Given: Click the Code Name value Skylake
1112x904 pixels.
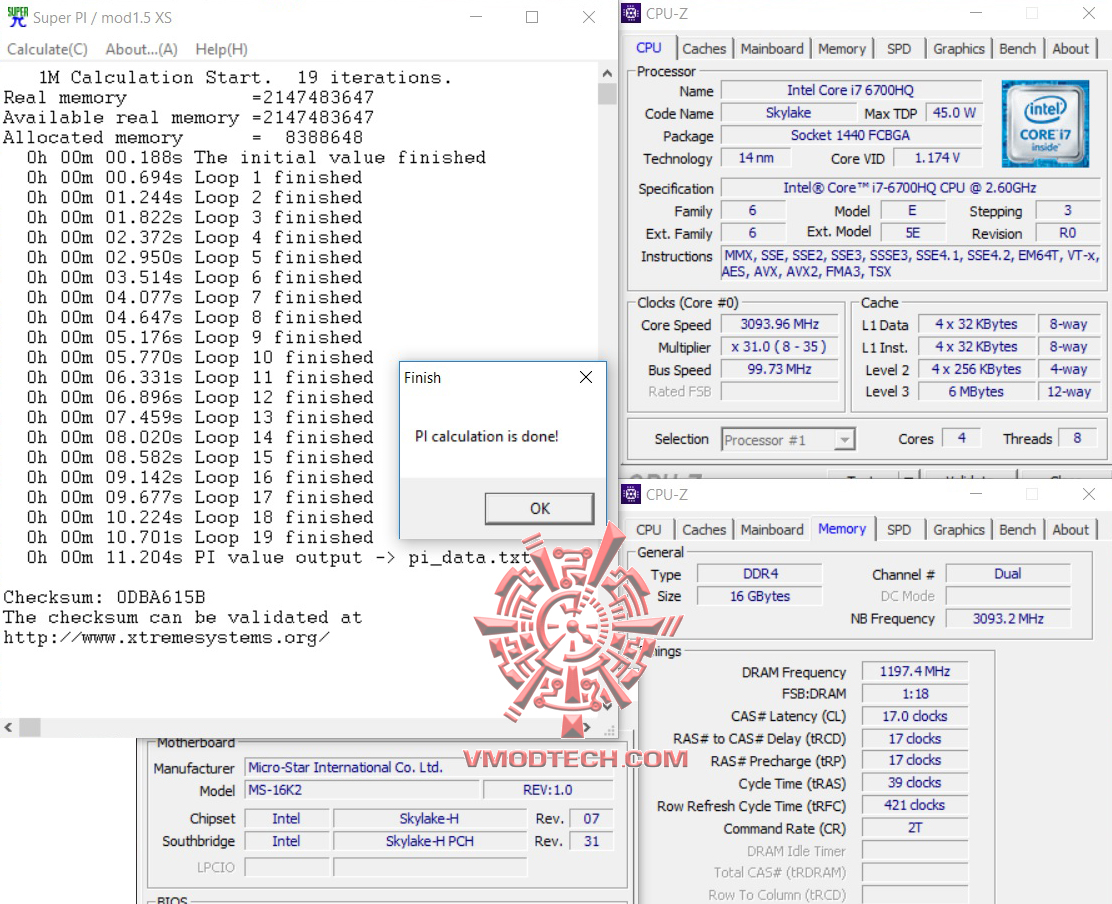Looking at the screenshot, I should click(x=788, y=113).
